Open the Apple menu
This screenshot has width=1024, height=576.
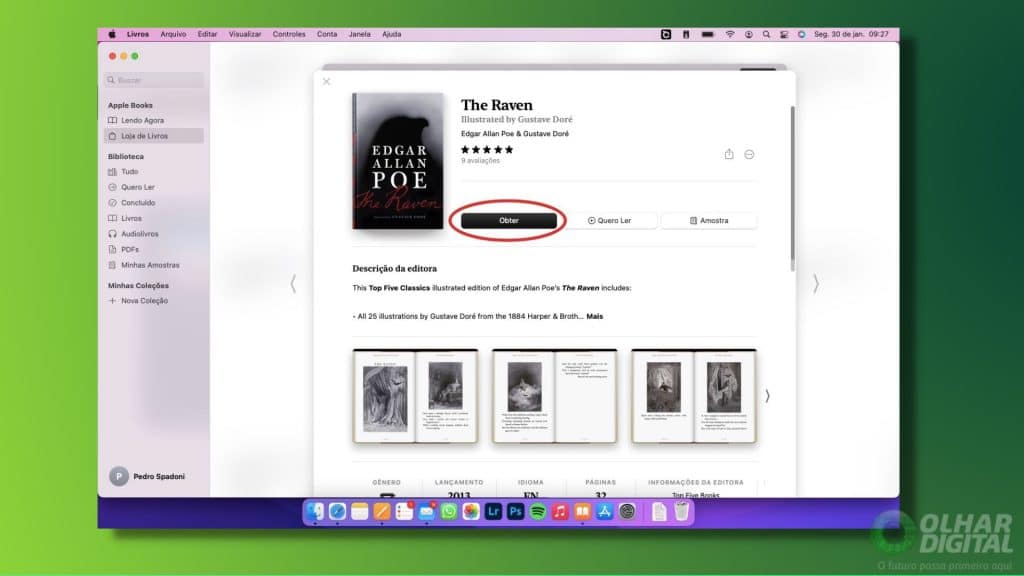point(112,34)
